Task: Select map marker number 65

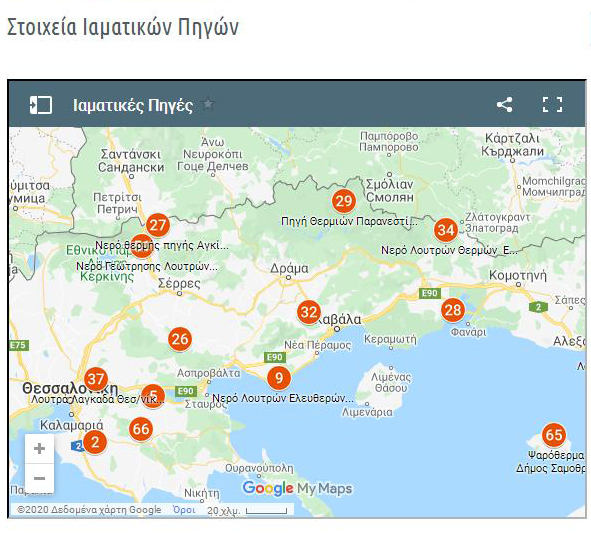Action: pyautogui.click(x=554, y=435)
